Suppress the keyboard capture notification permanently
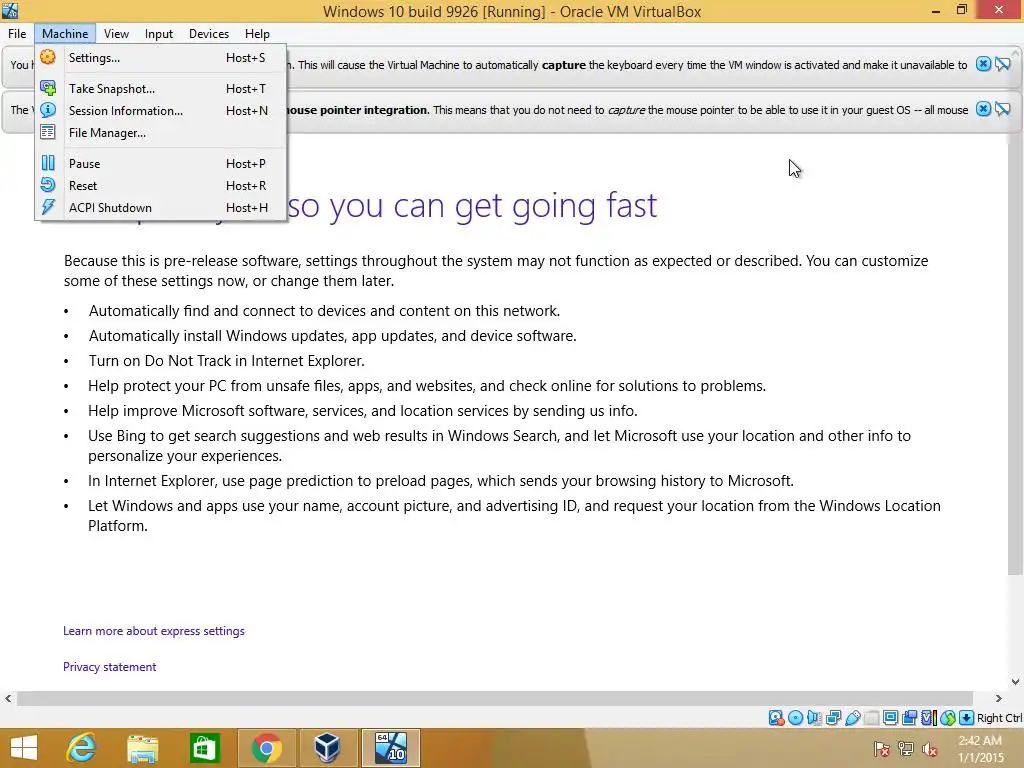 [1003, 64]
